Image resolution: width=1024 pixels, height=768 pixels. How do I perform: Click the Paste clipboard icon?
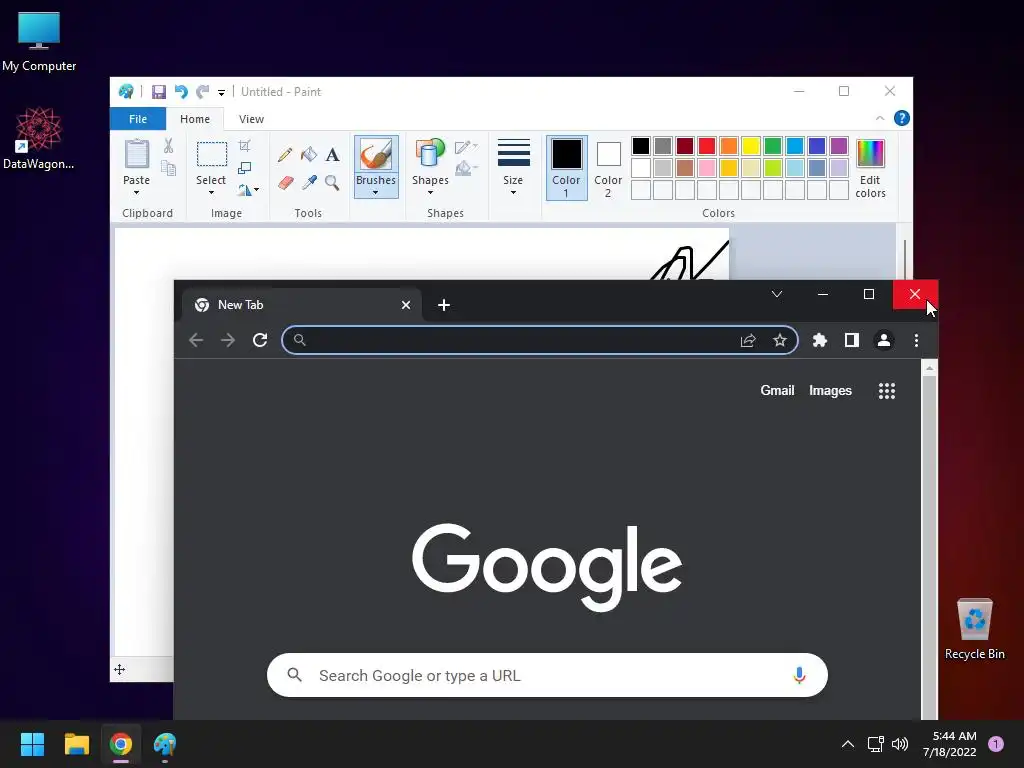[136, 155]
